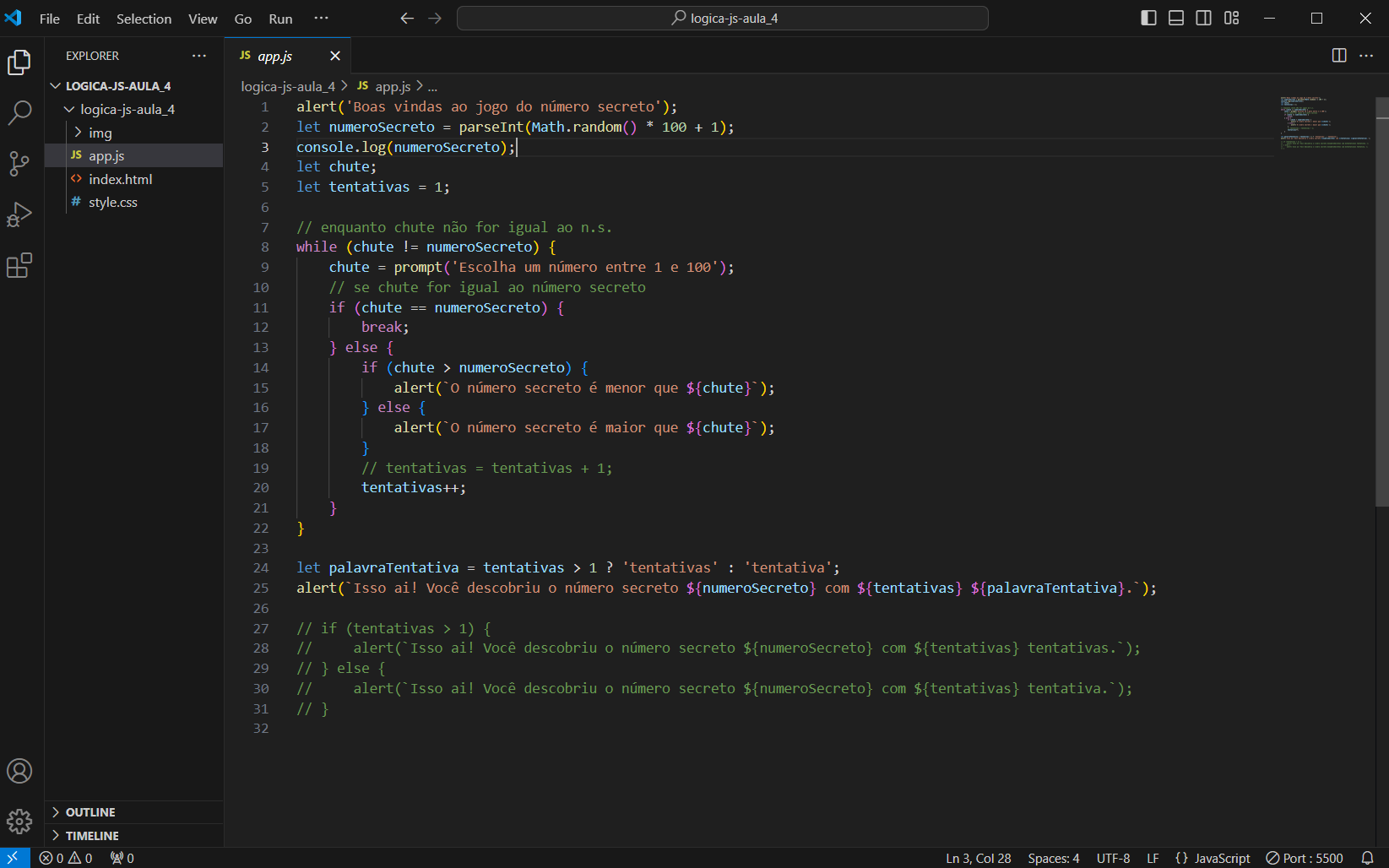This screenshot has width=1389, height=868.
Task: Open the Explorer view in activity bar
Action: tap(19, 62)
